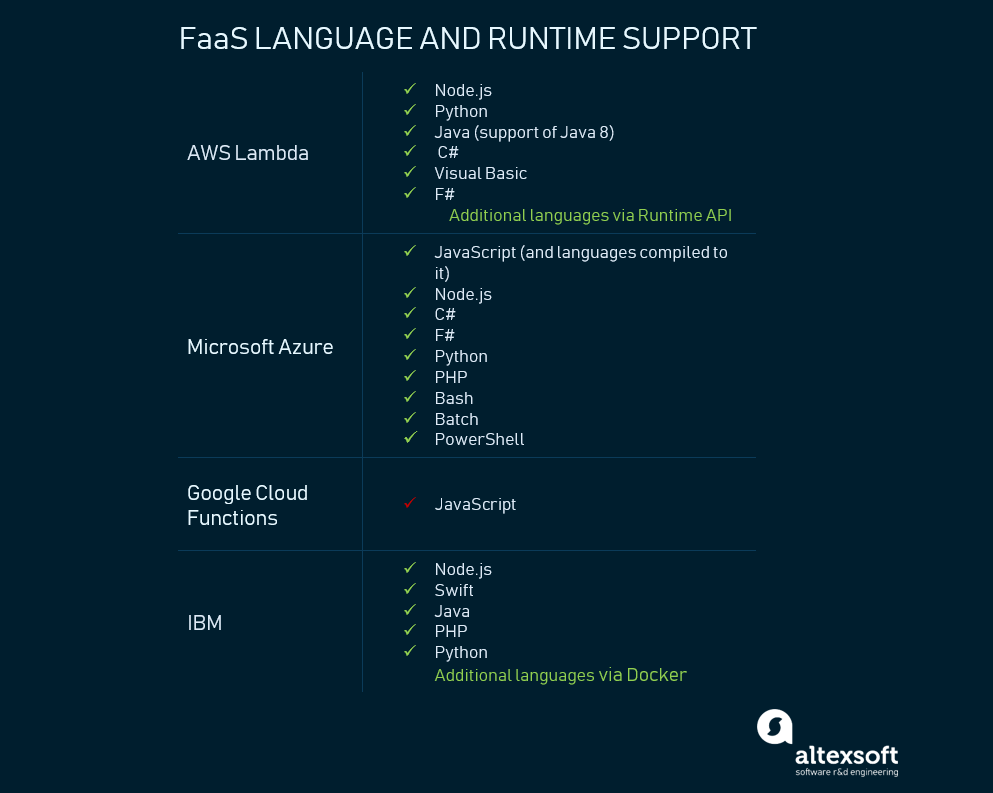
Task: Click 'PHP' in the Microsoft Azure list
Action: tap(451, 377)
